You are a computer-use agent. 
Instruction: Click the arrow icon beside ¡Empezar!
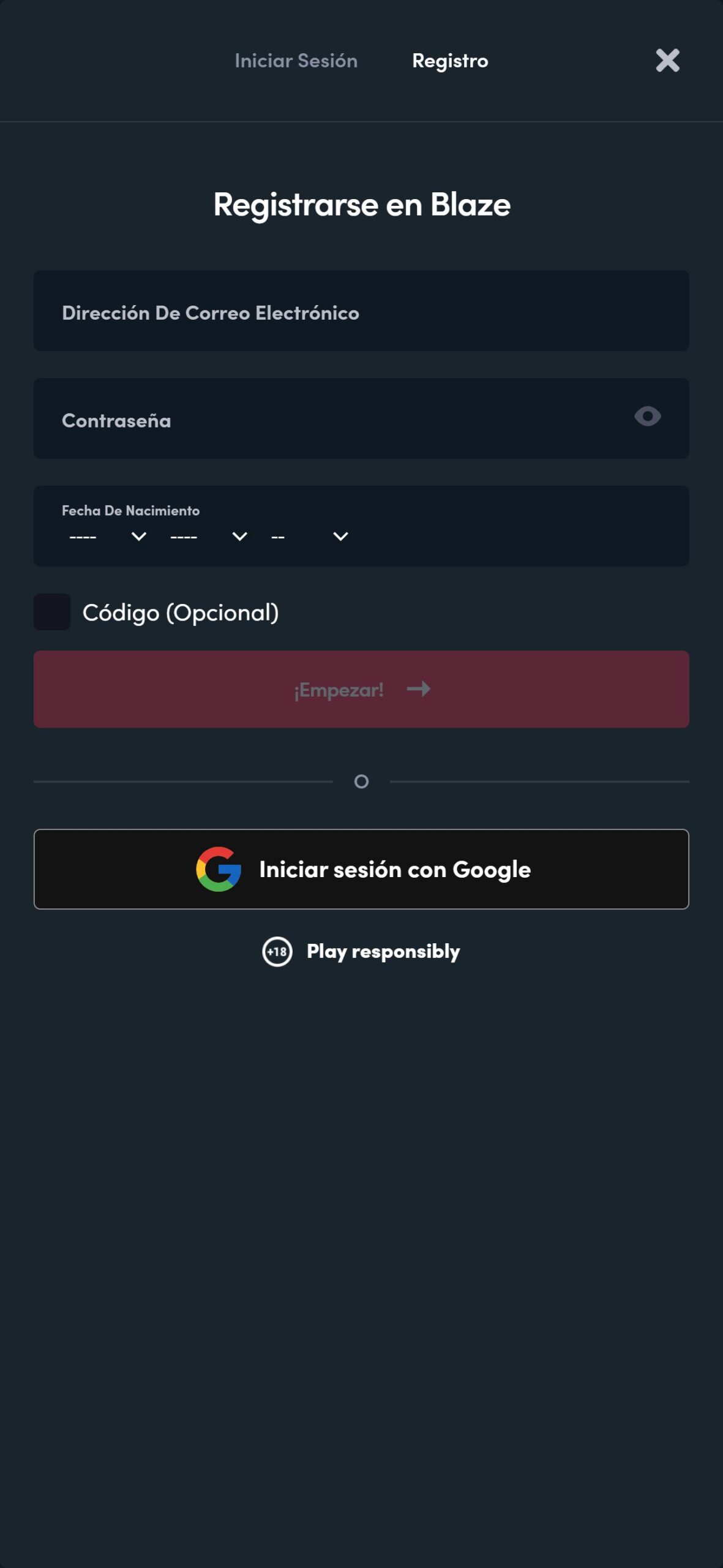click(x=419, y=689)
